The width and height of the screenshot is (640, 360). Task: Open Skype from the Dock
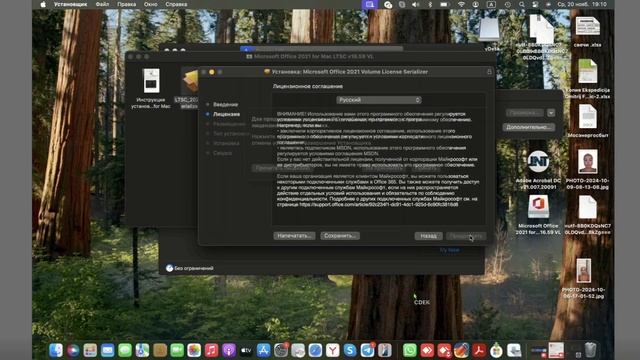point(350,350)
